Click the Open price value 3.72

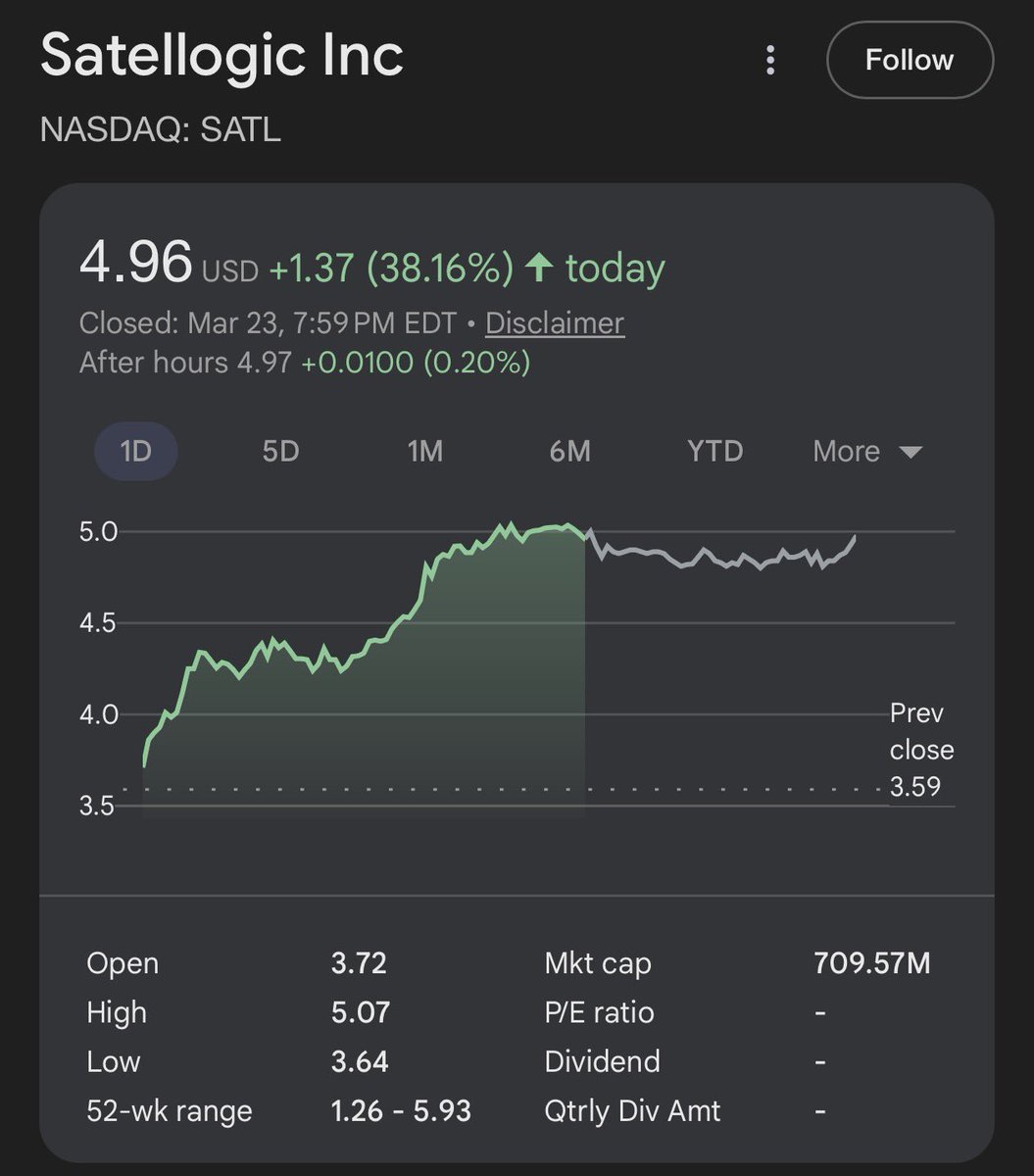click(359, 963)
